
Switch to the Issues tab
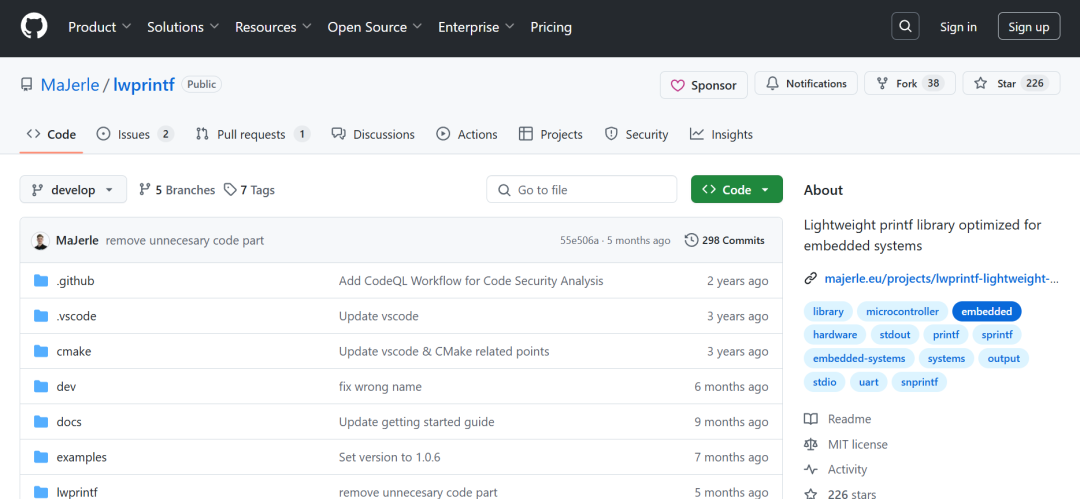(134, 134)
